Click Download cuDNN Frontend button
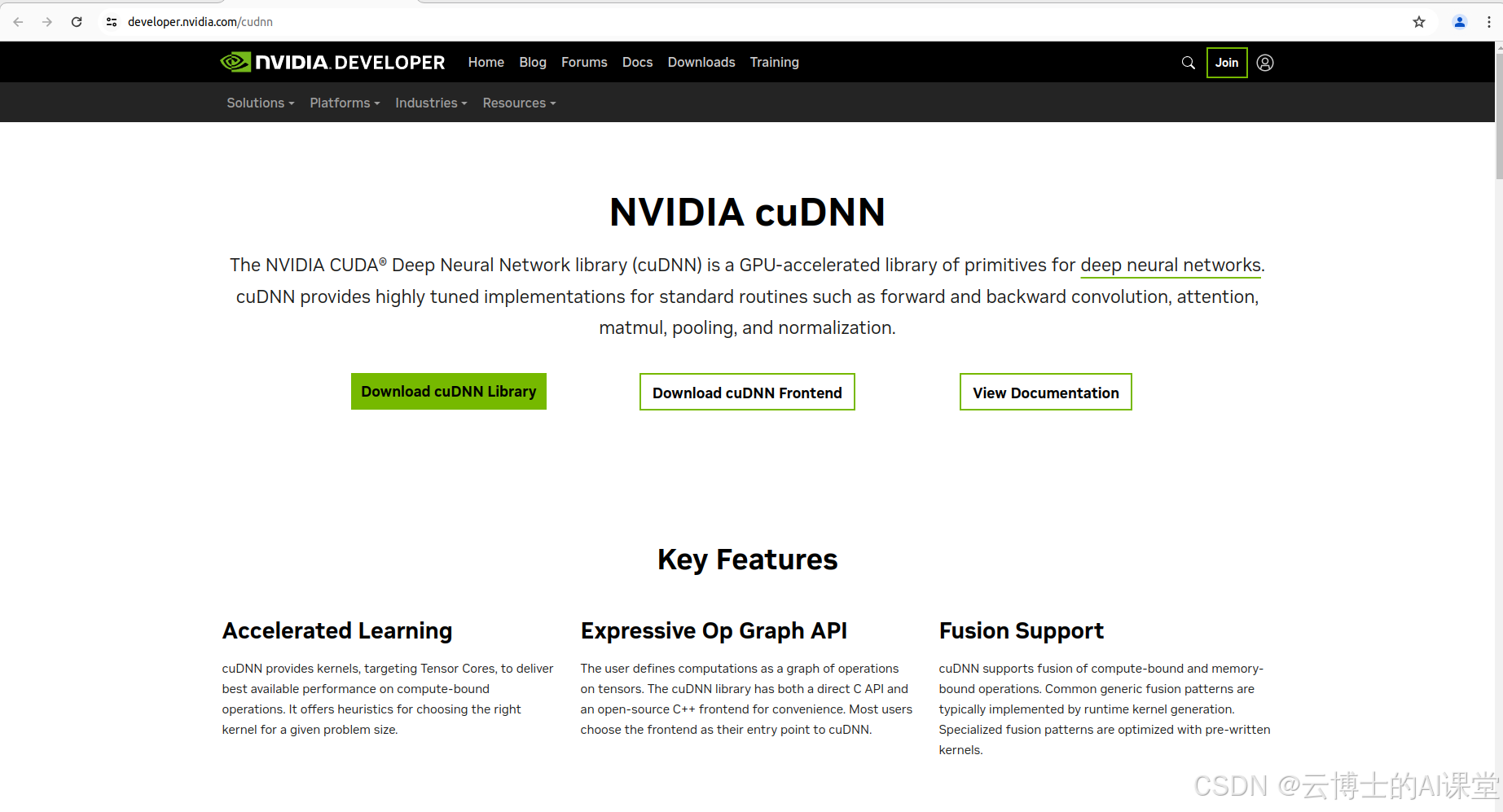Image resolution: width=1503 pixels, height=812 pixels. (747, 392)
